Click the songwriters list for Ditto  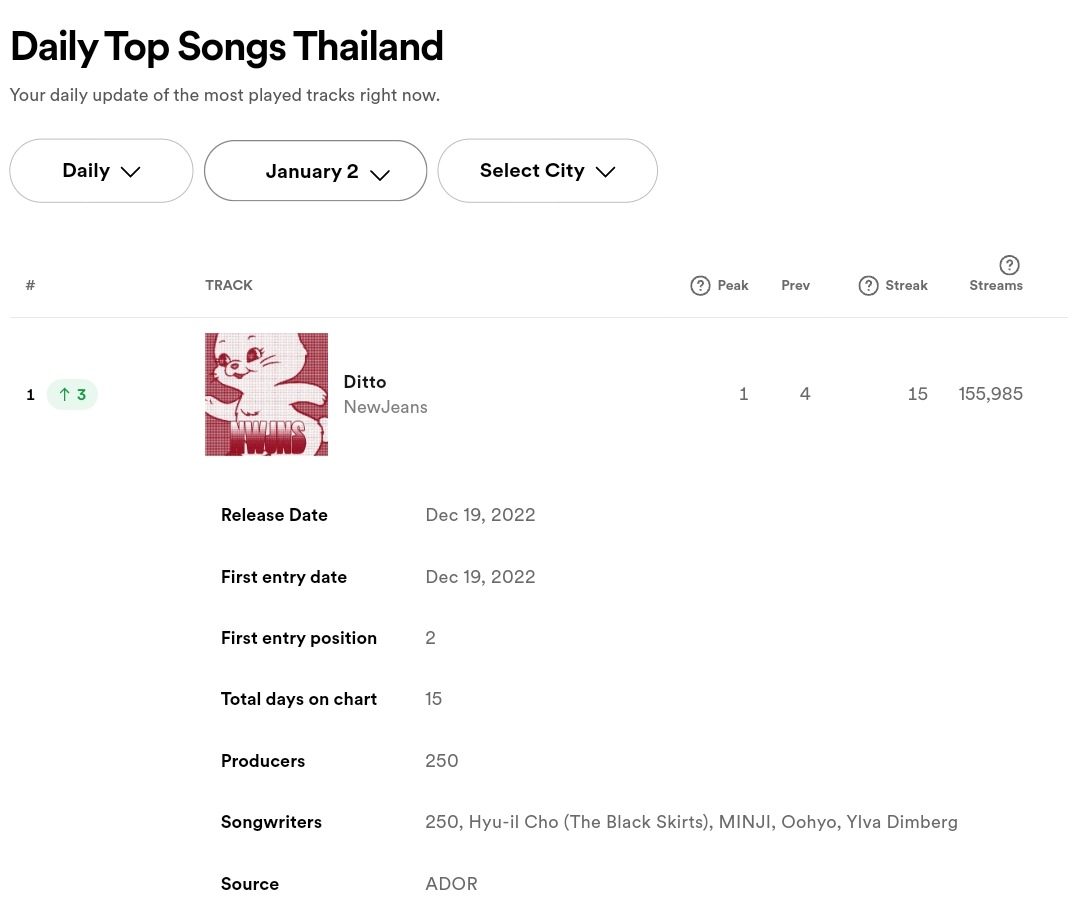click(691, 823)
